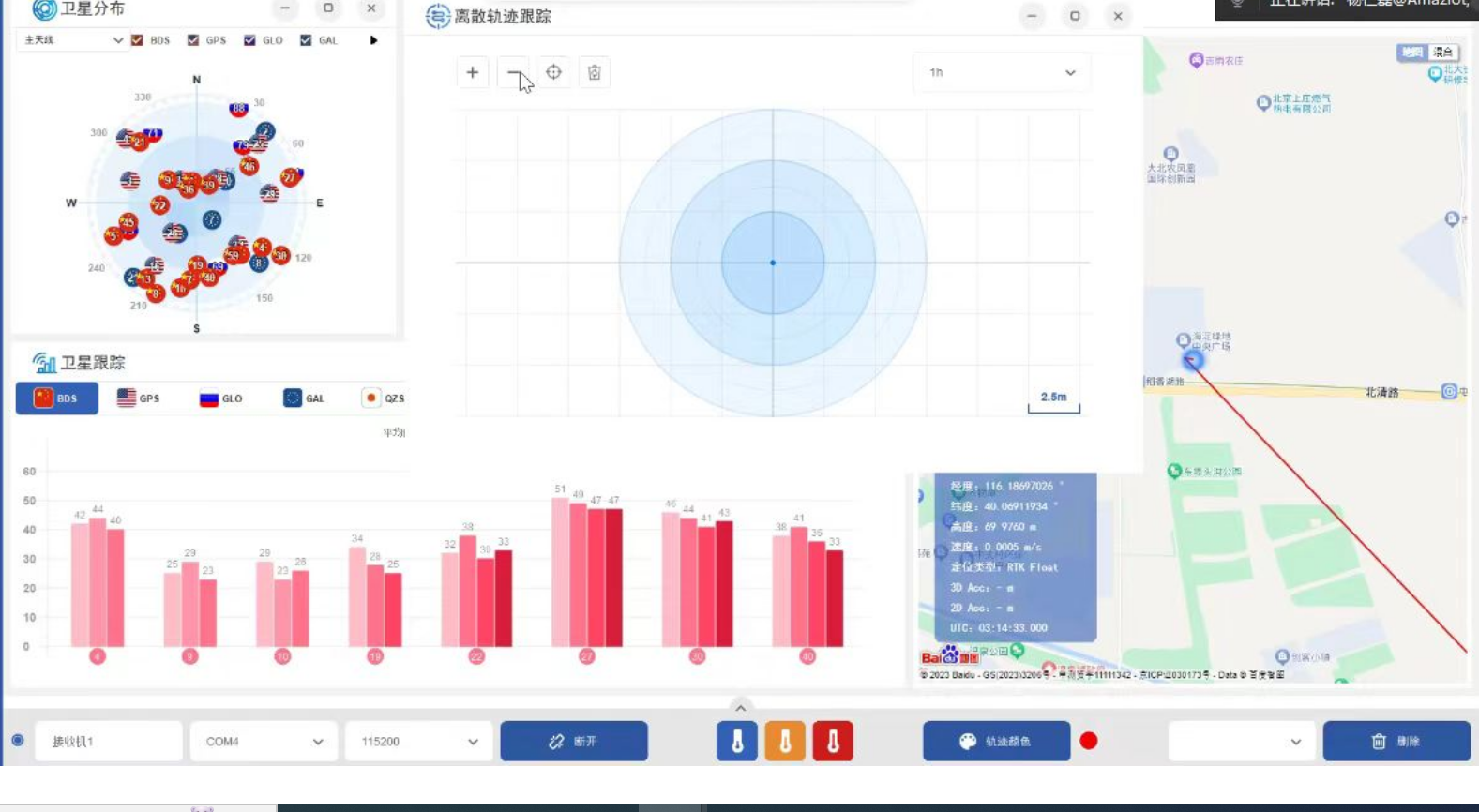
Task: Click the red thermometer icon
Action: tap(833, 741)
